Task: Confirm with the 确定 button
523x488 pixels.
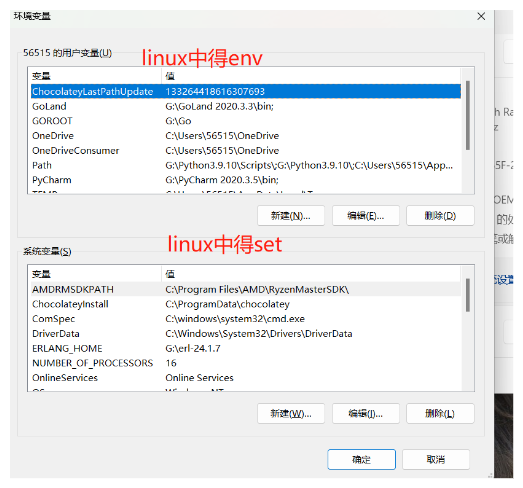Action: 362,459
